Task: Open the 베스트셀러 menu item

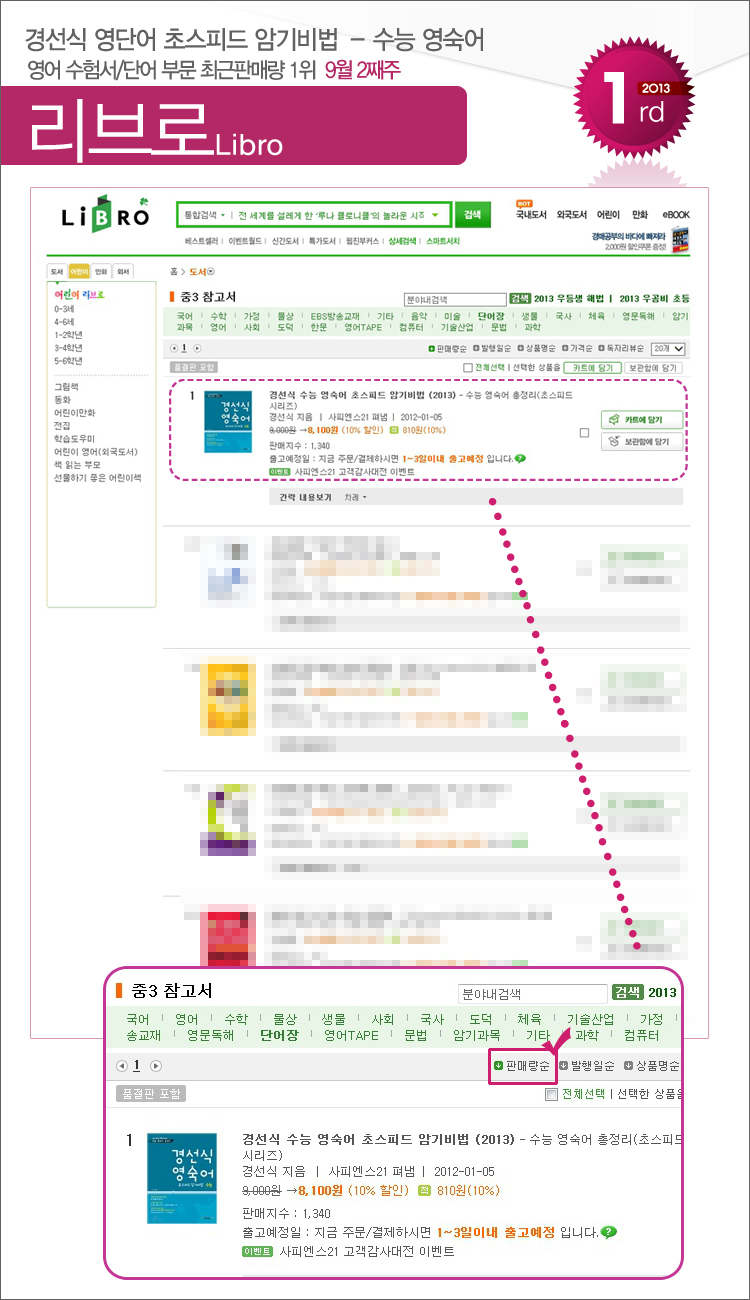Action: [x=202, y=242]
